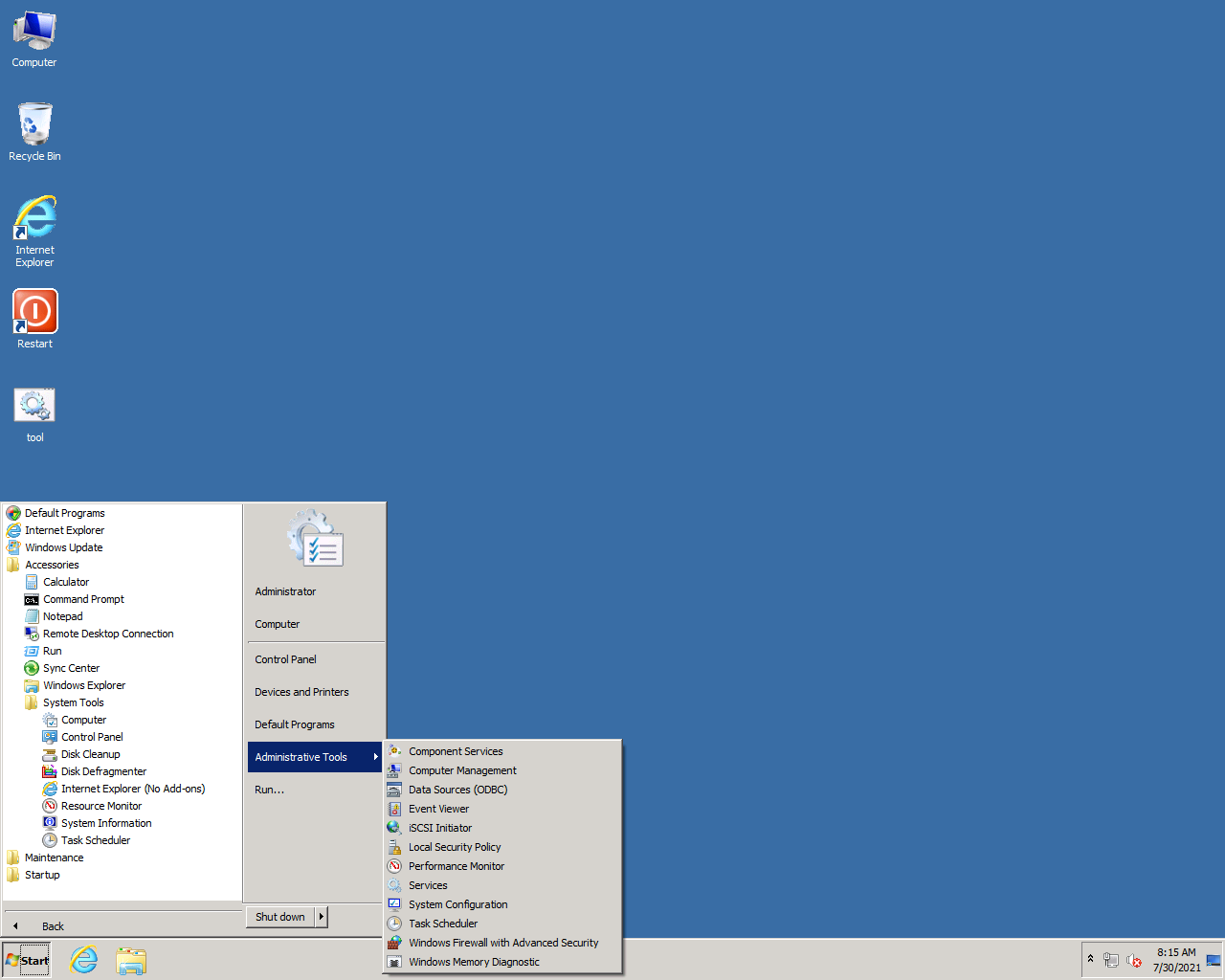Select the tool desktop icon

click(34, 413)
